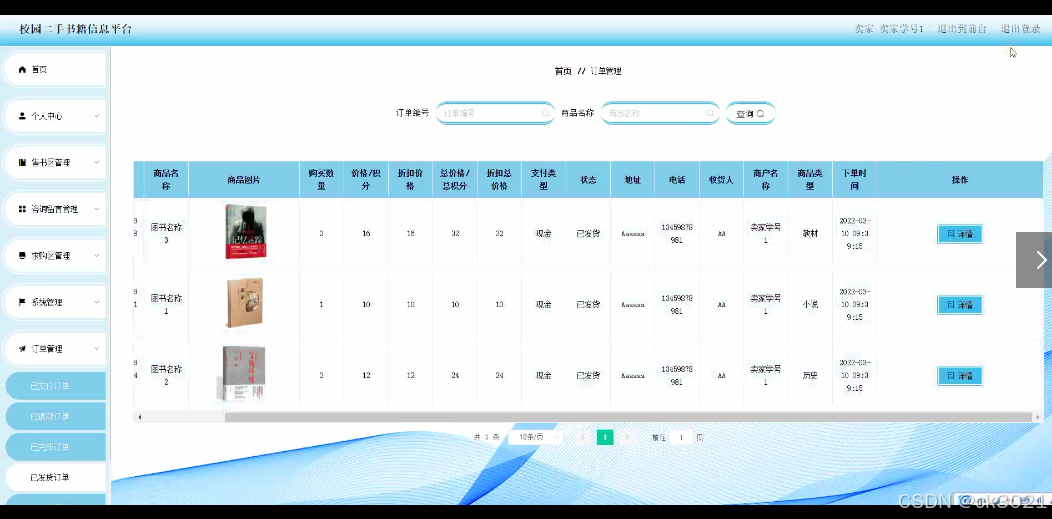
Task: Focus the 订单编号 input field
Action: pos(495,113)
